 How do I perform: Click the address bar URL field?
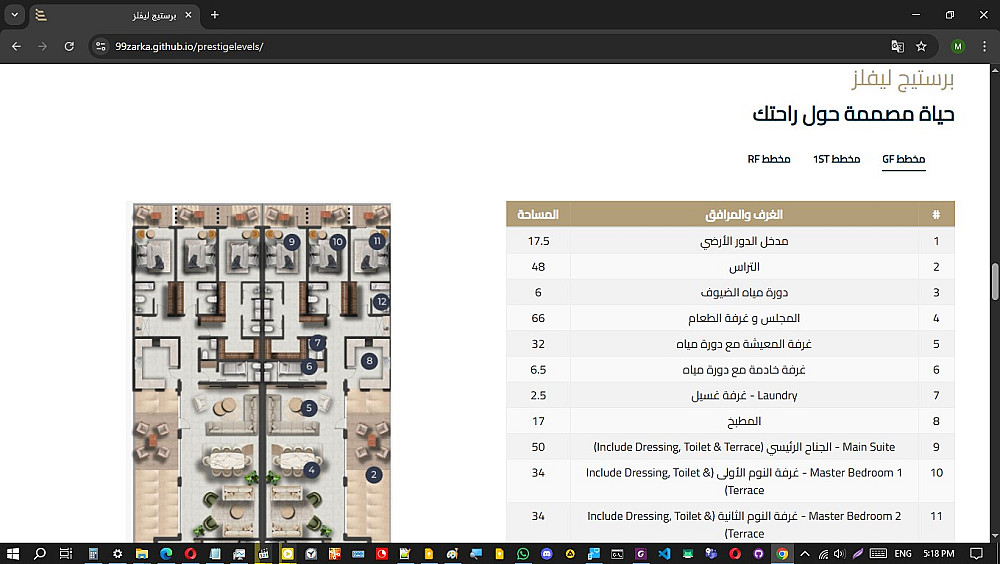(x=497, y=46)
